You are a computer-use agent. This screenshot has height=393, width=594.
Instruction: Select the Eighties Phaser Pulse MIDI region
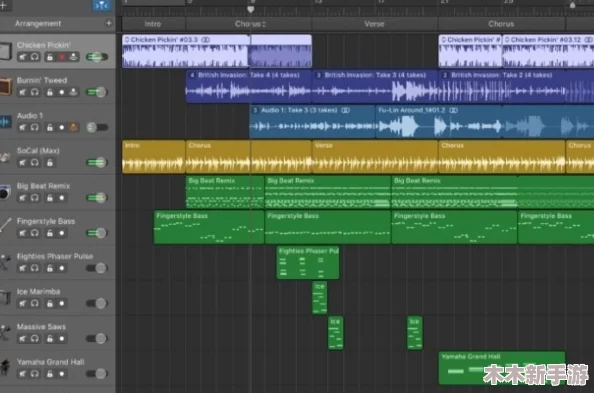coord(308,263)
